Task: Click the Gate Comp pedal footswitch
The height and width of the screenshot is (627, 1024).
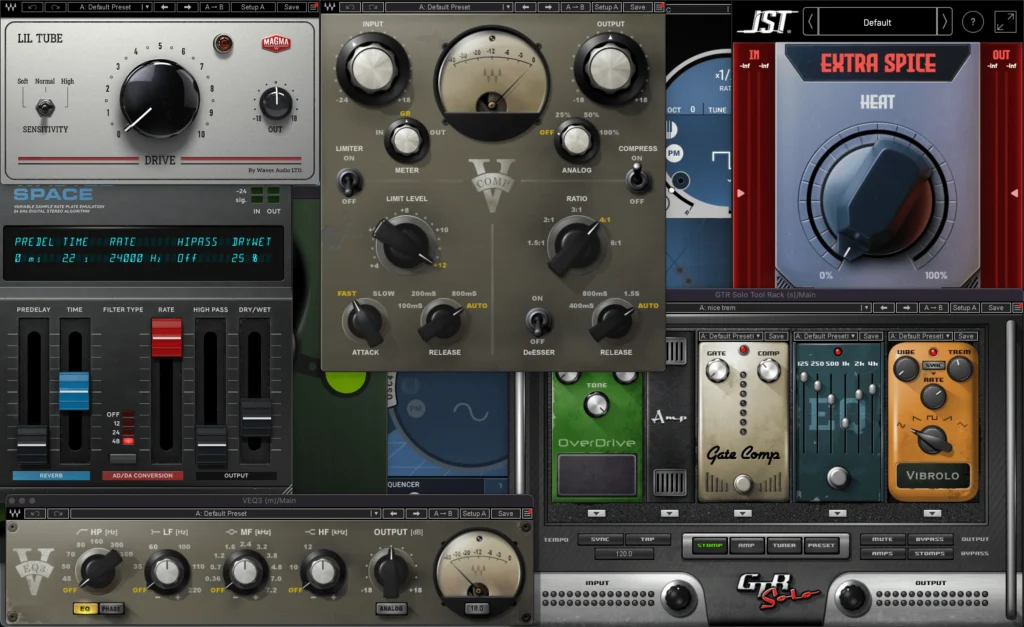Action: tap(743, 483)
